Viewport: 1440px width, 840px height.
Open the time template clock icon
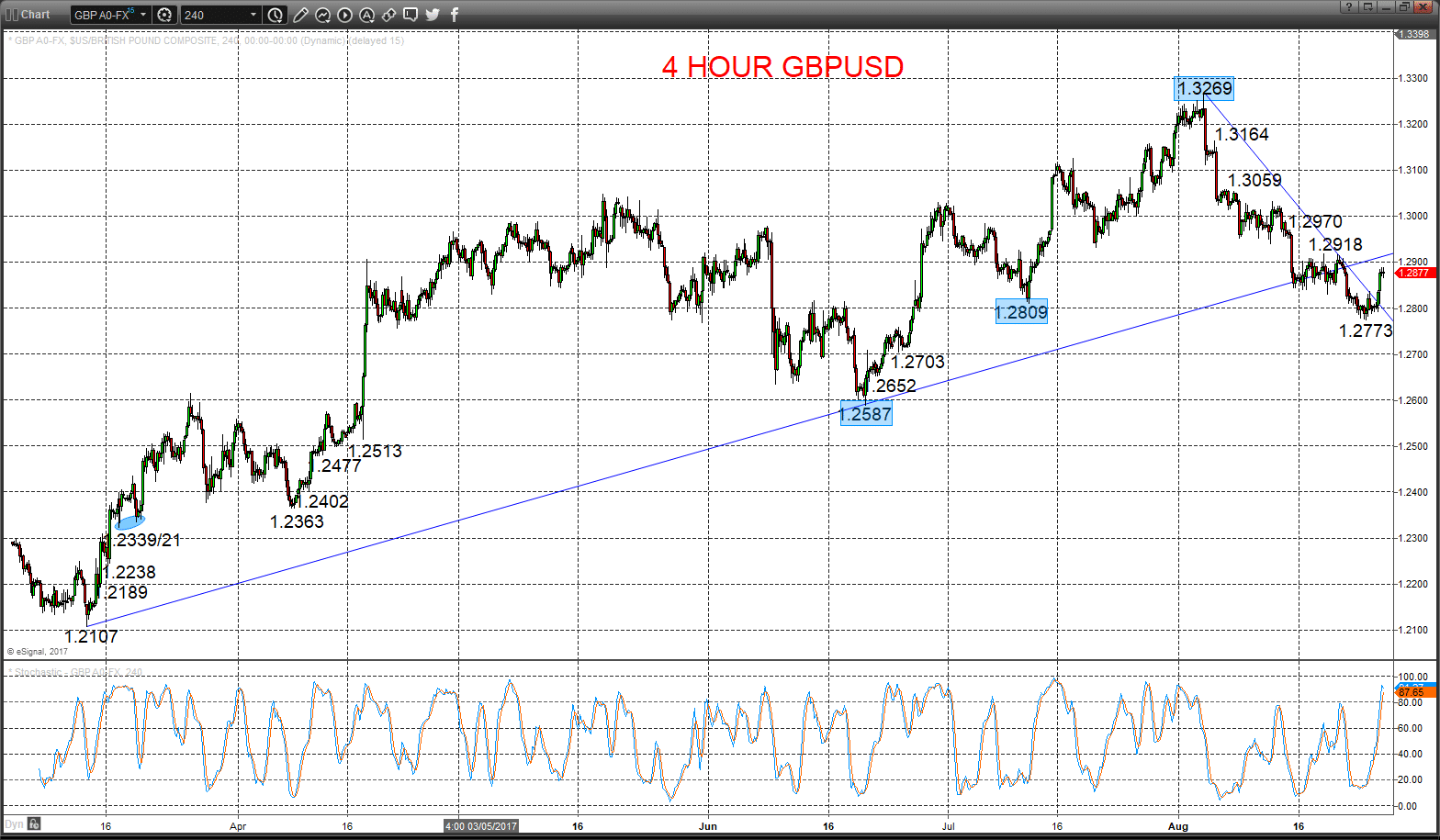click(x=276, y=15)
